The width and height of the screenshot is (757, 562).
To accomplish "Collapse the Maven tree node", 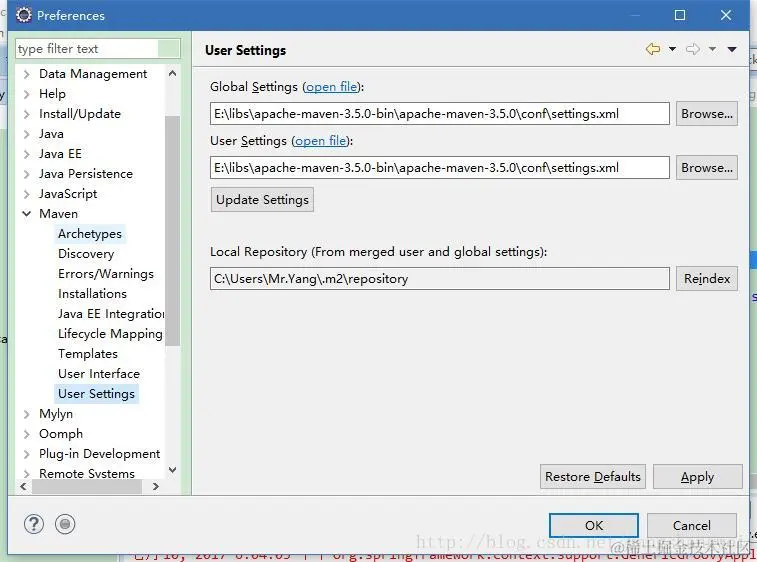I will click(27, 214).
